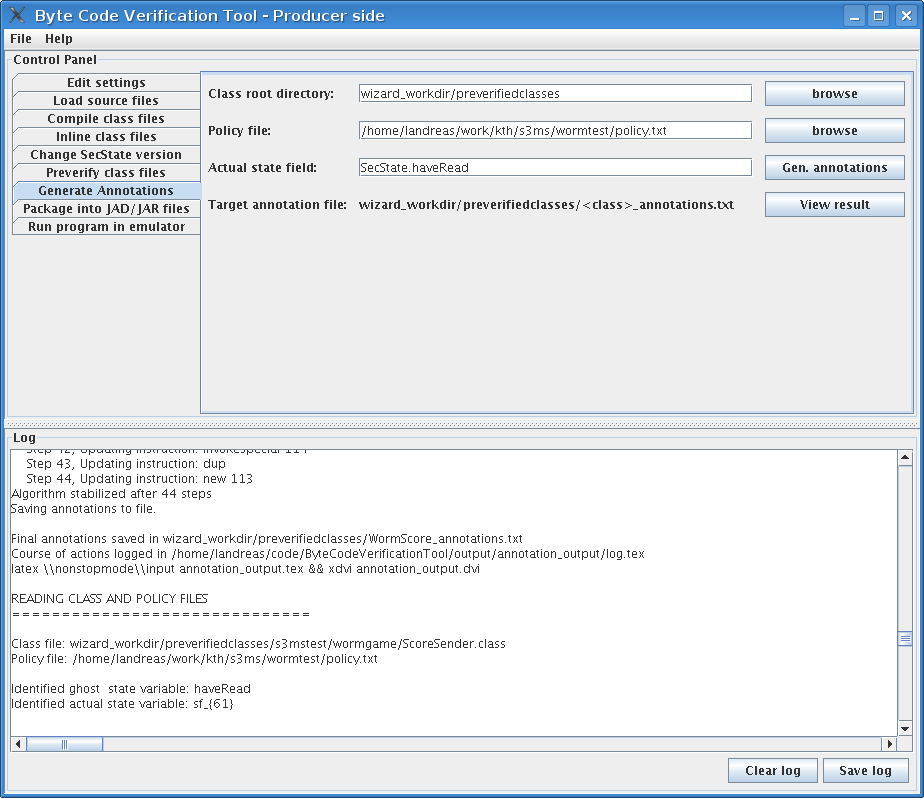Click the 'Policy file:' line in the log
The width and height of the screenshot is (924, 798).
[194, 658]
